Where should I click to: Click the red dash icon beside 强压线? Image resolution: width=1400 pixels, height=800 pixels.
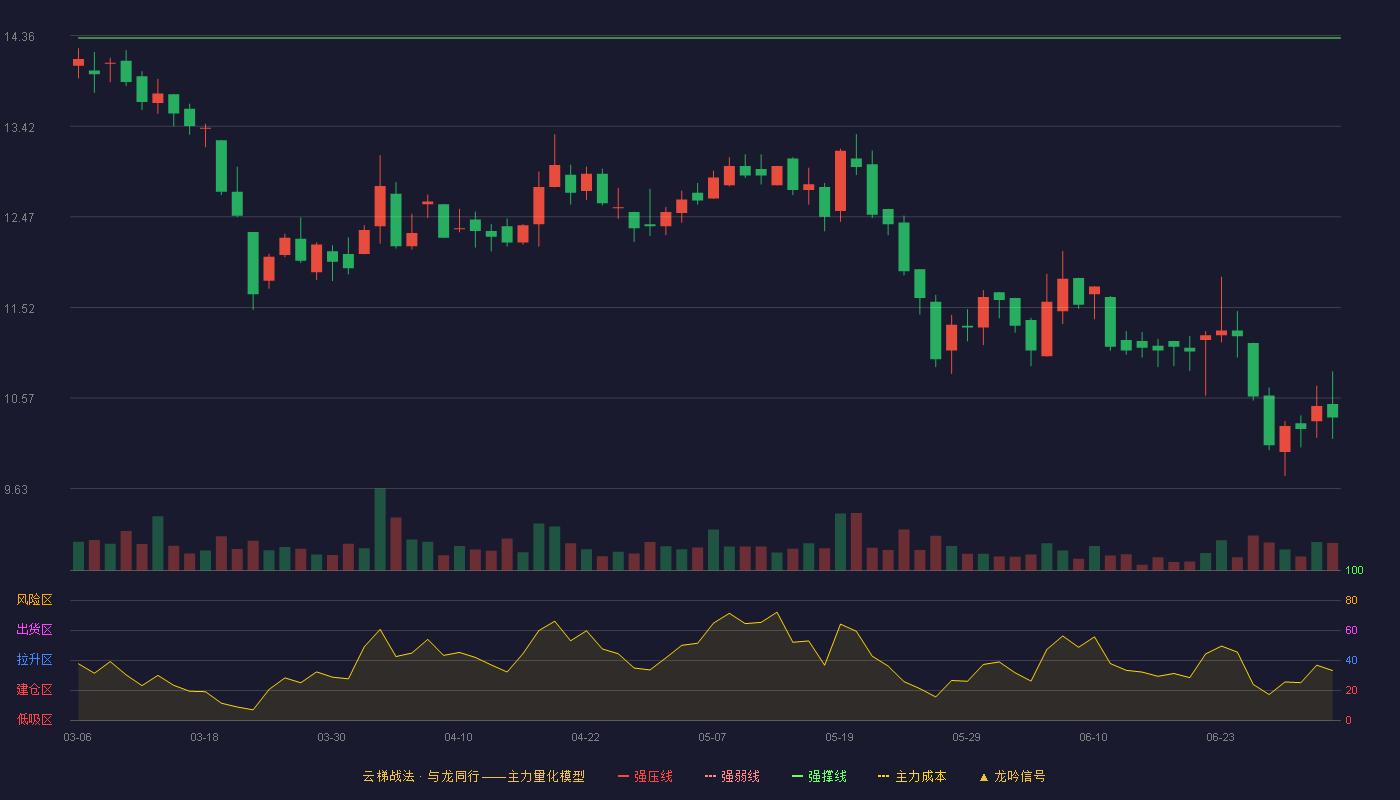pos(623,776)
